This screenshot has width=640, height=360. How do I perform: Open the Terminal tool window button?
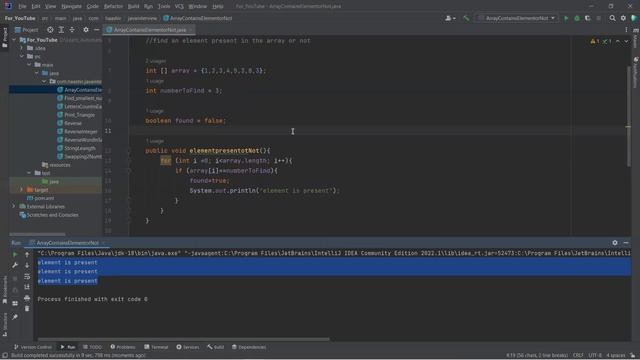pos(156,347)
